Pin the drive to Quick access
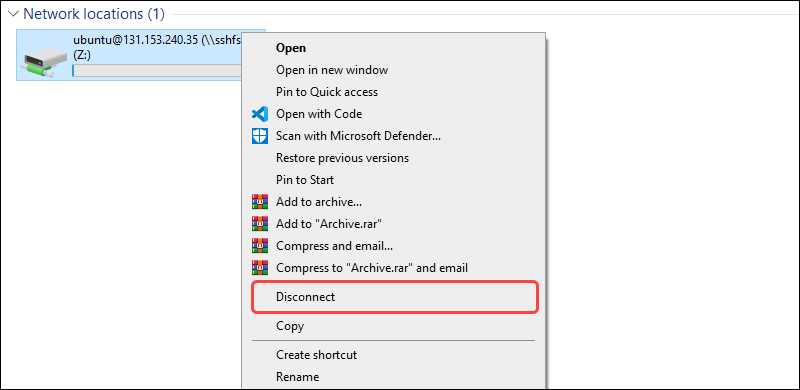This screenshot has width=800, height=390. 327,92
